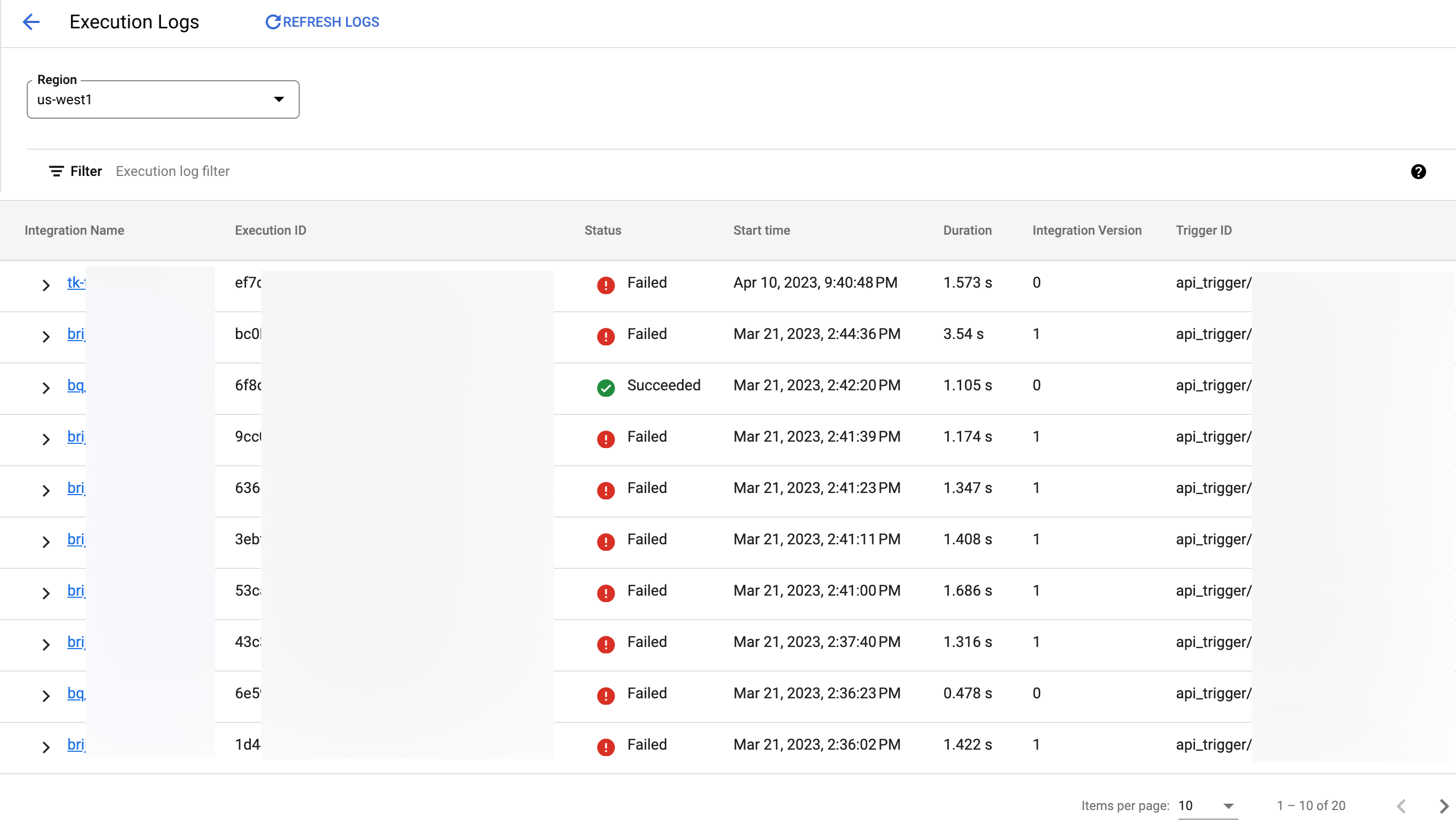Image resolution: width=1456 pixels, height=832 pixels.
Task: Click the help question mark icon
Action: click(1418, 171)
